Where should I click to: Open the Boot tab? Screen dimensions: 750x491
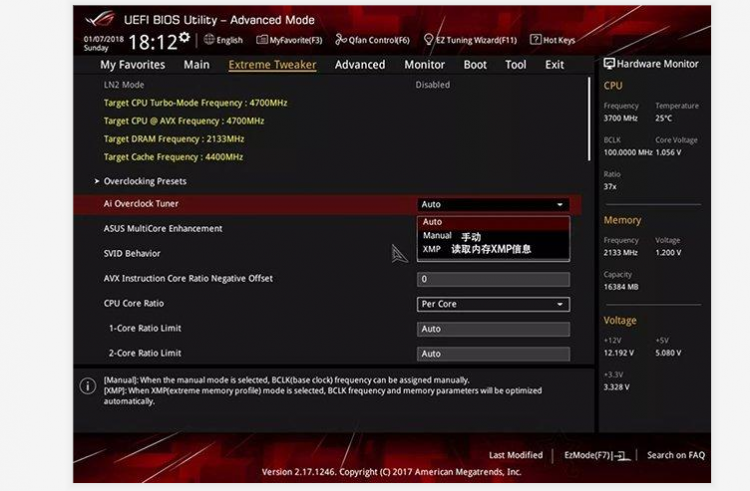475,65
